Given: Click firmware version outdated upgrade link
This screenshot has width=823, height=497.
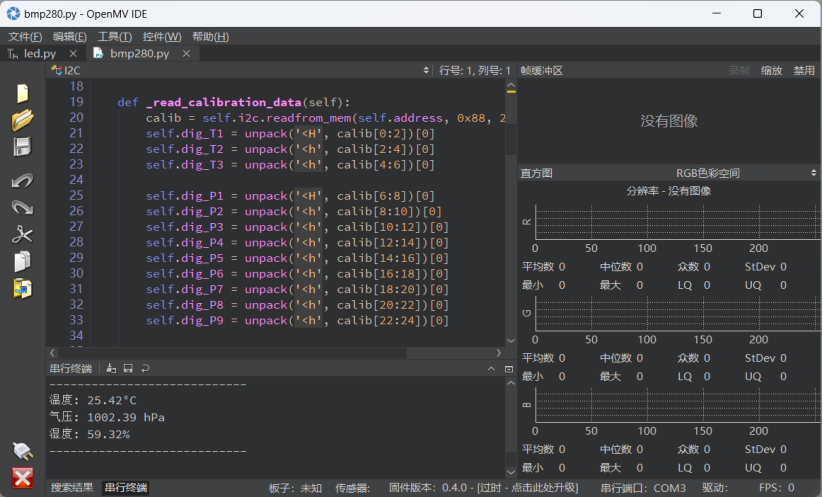Looking at the screenshot, I should 483,488.
